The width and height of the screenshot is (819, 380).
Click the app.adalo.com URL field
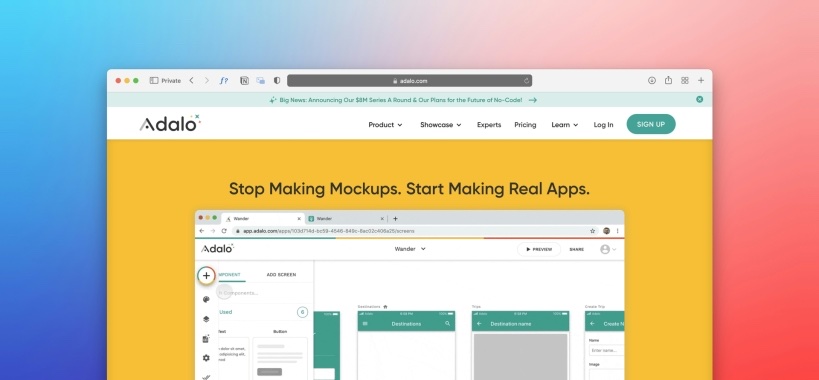pos(414,231)
